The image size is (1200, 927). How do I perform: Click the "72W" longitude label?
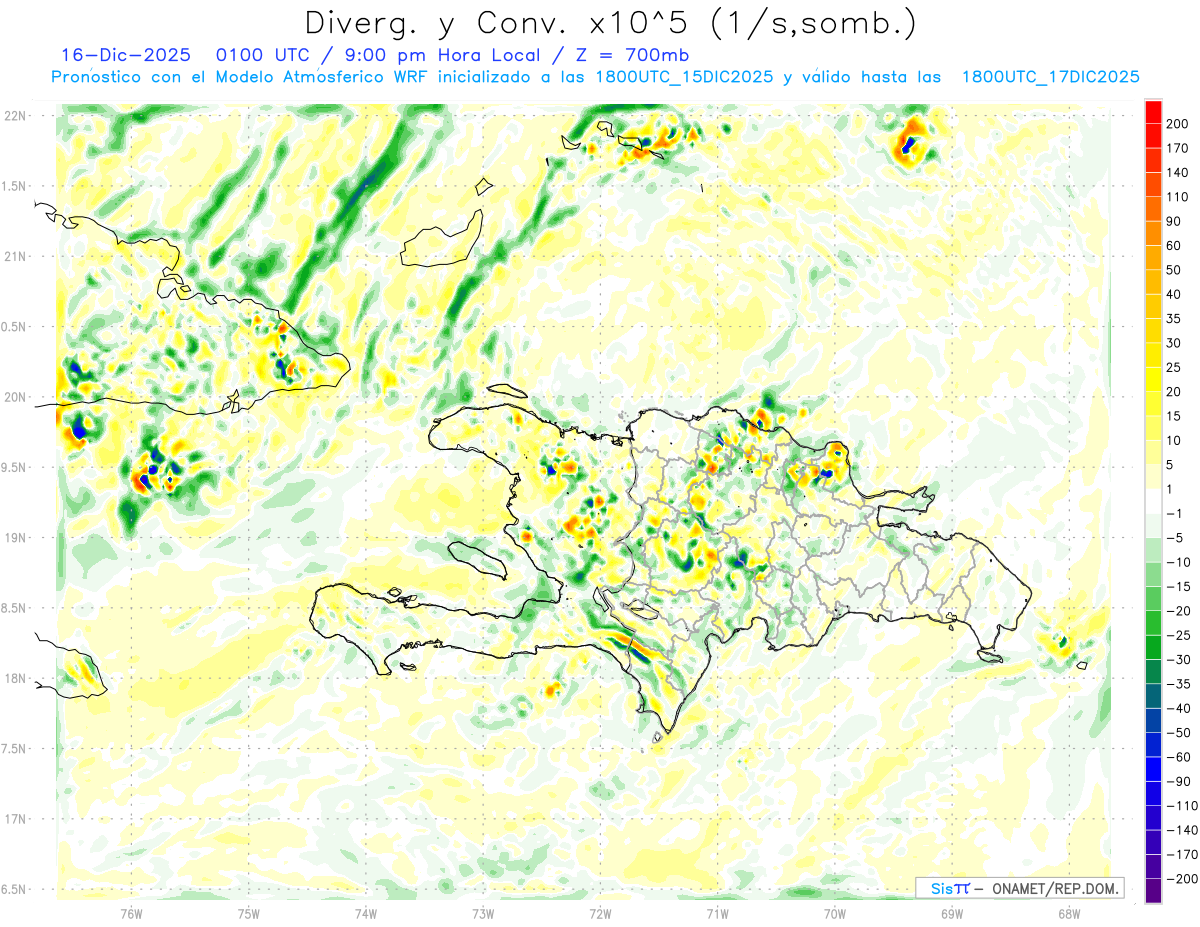(600, 912)
